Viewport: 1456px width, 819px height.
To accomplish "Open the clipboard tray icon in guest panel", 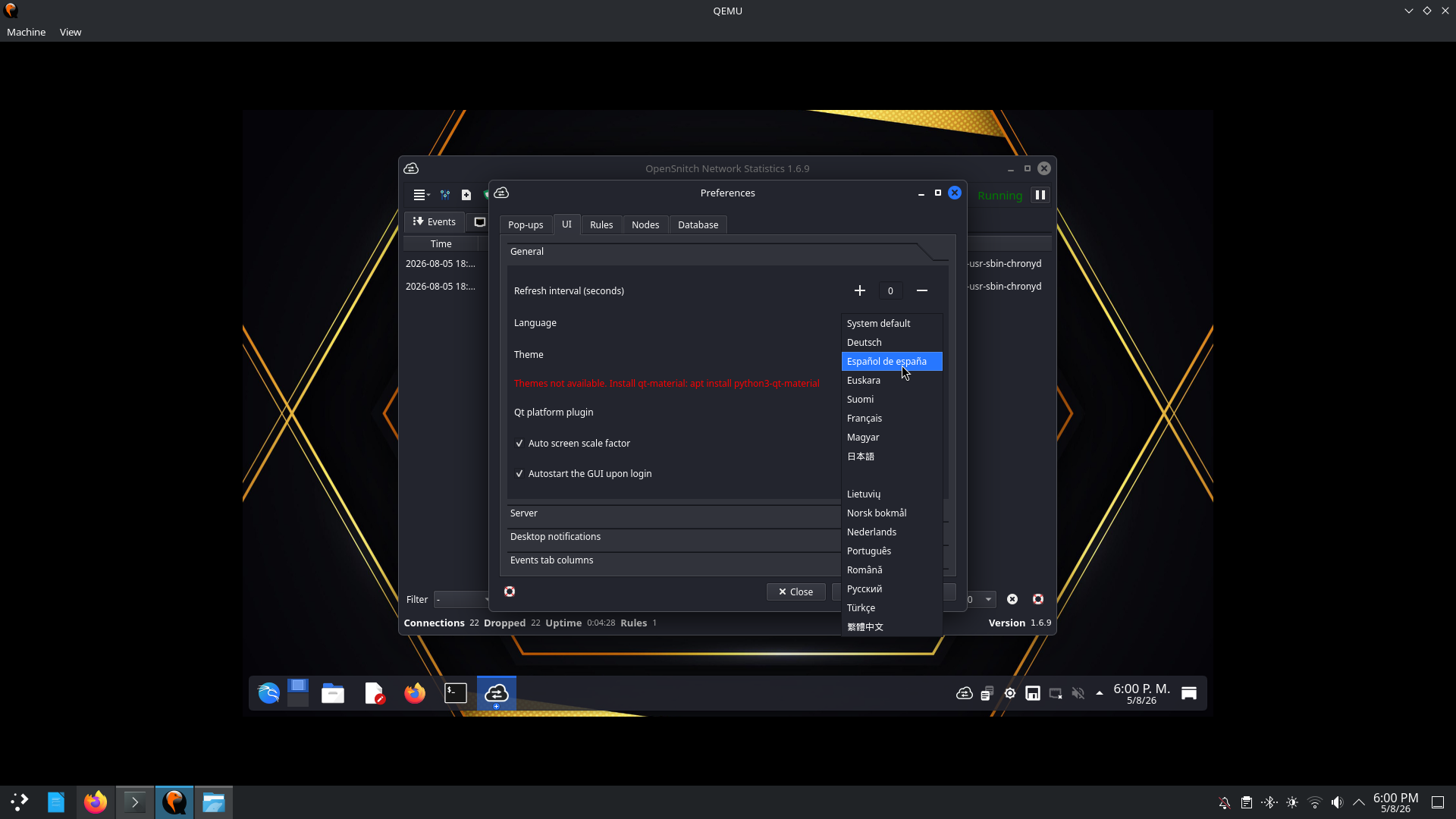I will click(x=987, y=693).
